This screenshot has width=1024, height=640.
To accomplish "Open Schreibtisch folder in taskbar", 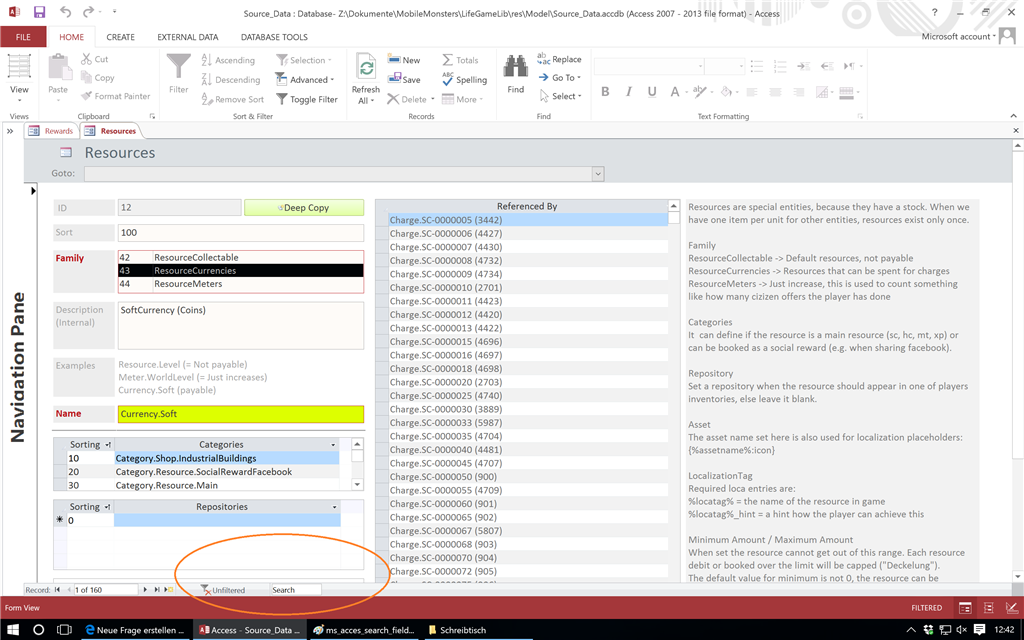I will point(457,630).
